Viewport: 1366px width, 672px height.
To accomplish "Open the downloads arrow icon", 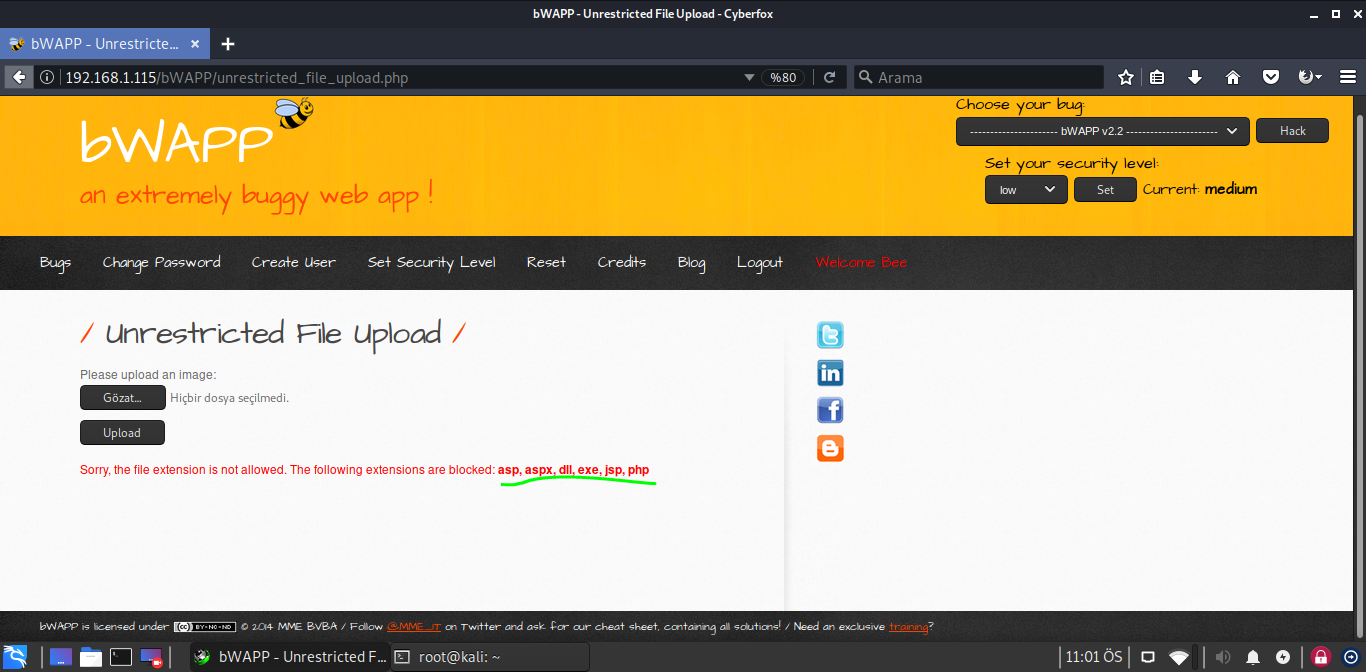I will point(1195,77).
